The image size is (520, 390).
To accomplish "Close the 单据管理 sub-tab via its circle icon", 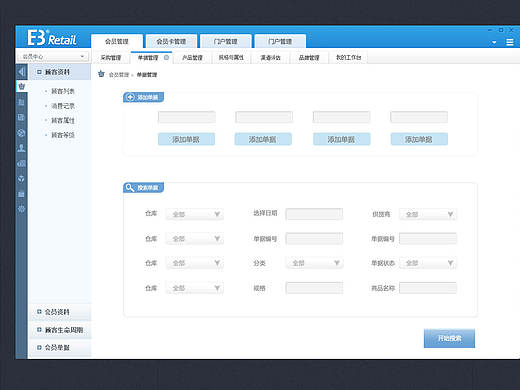I will pos(166,57).
